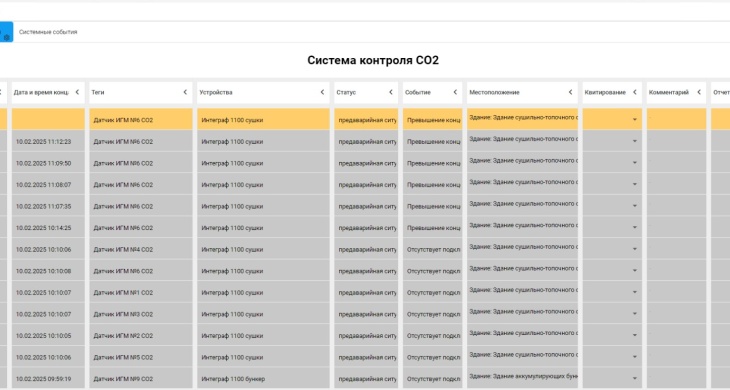Collapse the Событие column via its chevron
The width and height of the screenshot is (730, 390).
pos(455,92)
